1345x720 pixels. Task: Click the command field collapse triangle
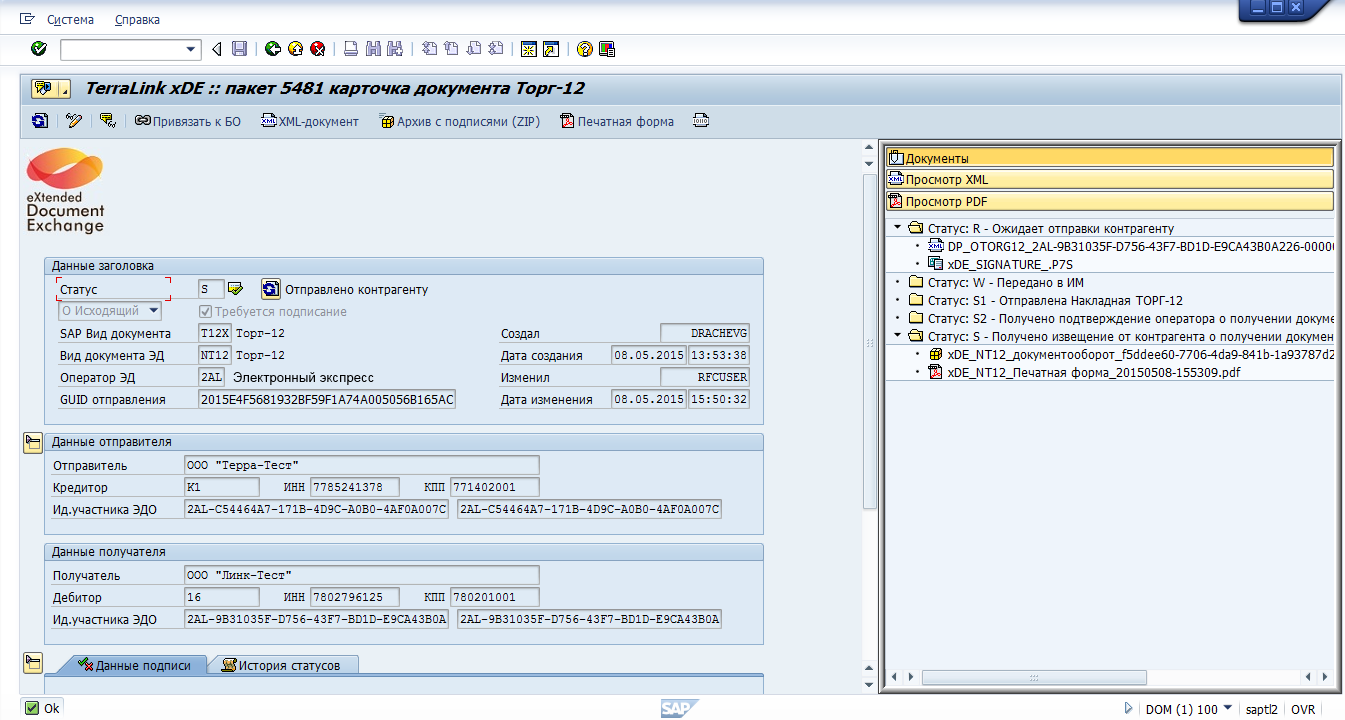pos(216,49)
